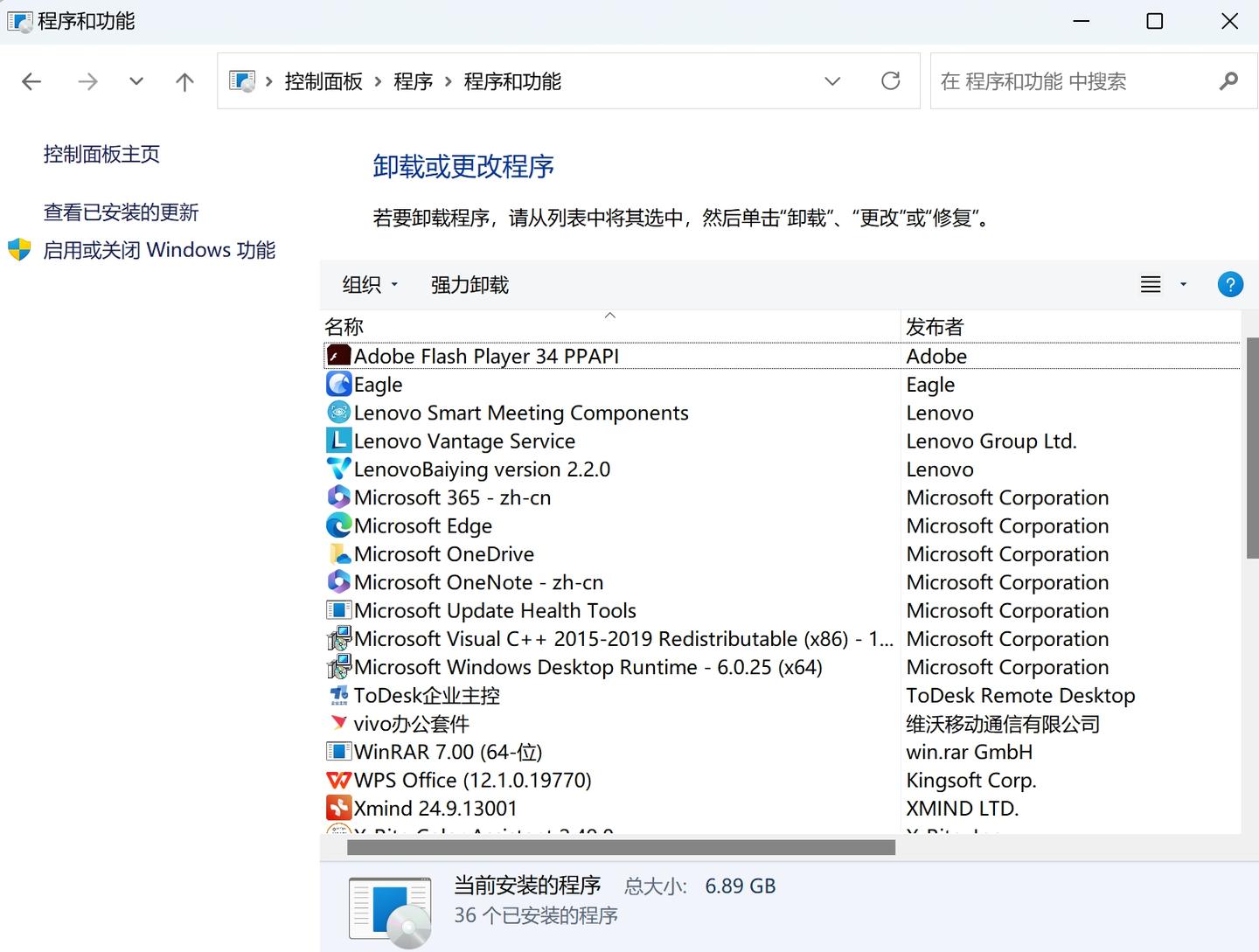Screen dimensions: 1259x952
Task: Open the 组织 dropdown menu
Action: [370, 285]
